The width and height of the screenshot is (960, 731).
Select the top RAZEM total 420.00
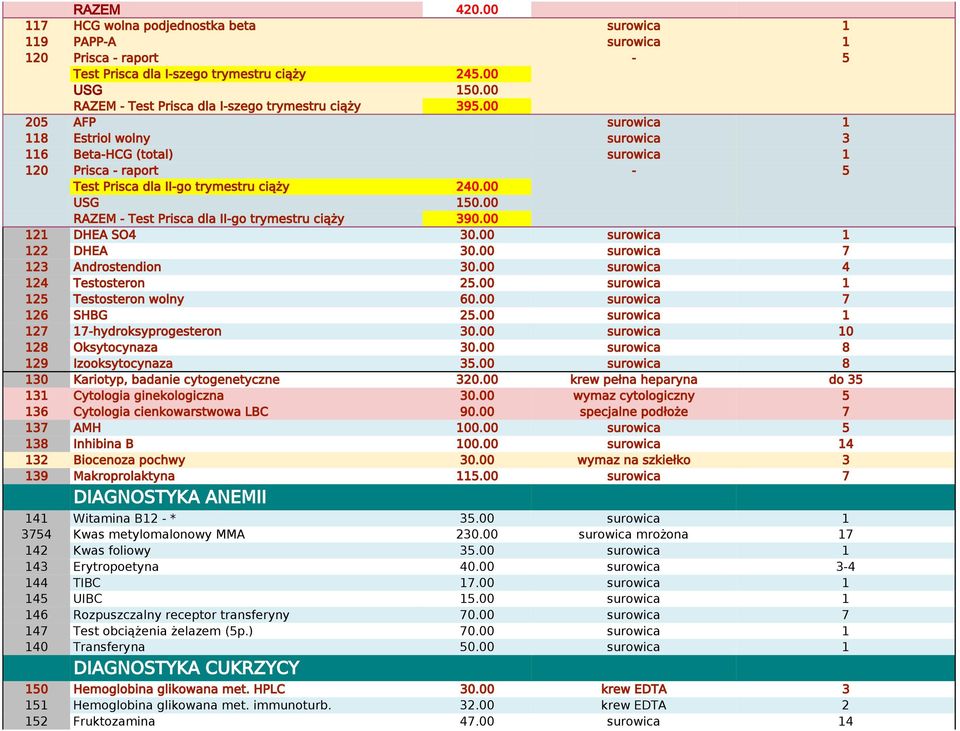point(477,9)
